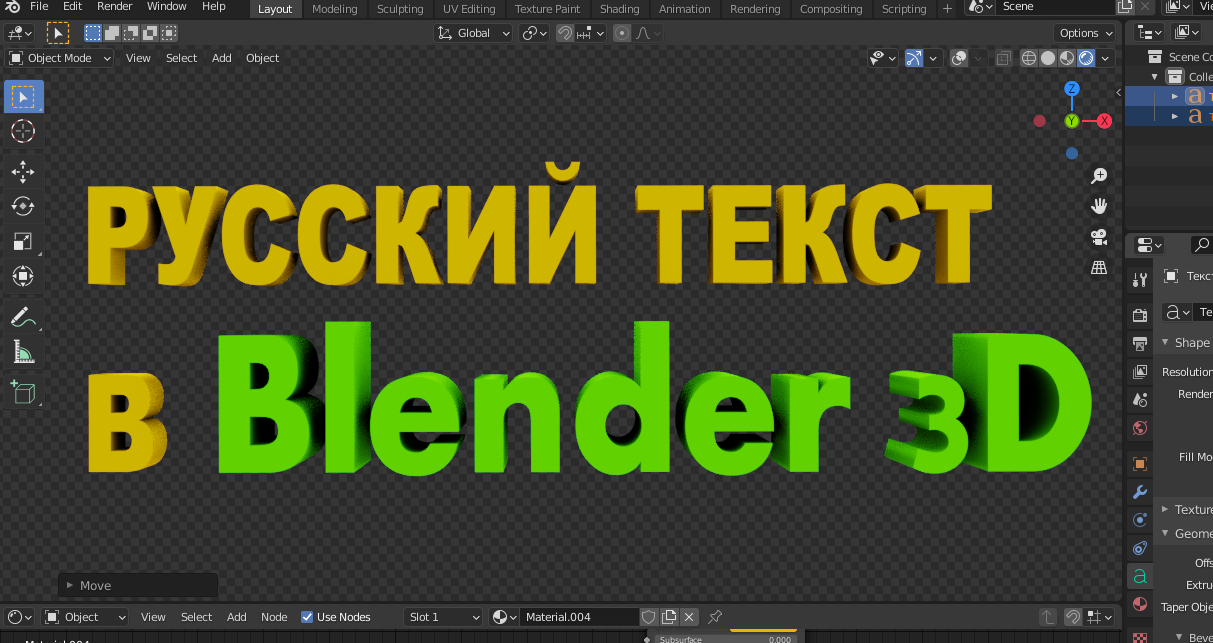This screenshot has width=1213, height=643.
Task: Open the viewport shading options arrow
Action: 1105,58
